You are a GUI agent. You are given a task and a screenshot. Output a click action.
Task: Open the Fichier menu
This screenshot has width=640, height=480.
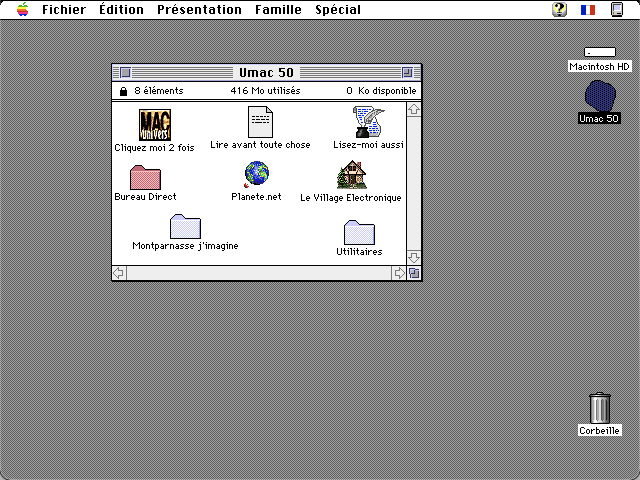tap(64, 9)
